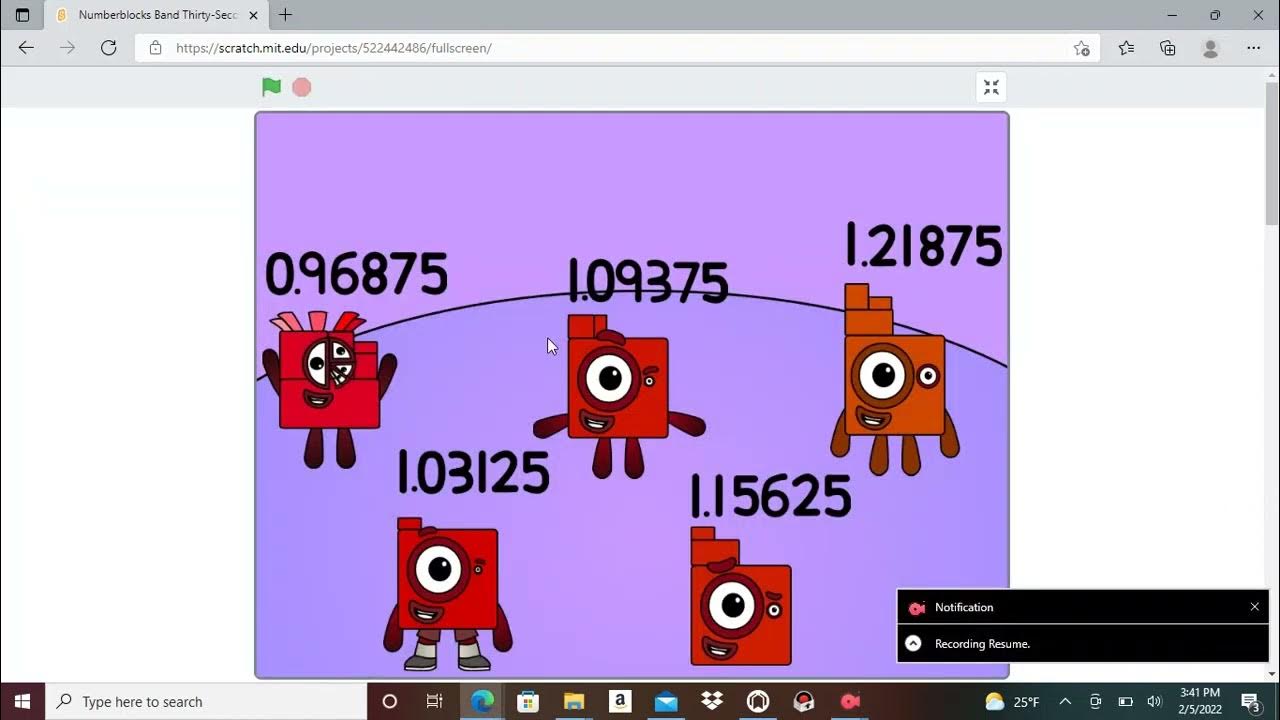Click the 1.15625 Numberblock character

(741, 597)
